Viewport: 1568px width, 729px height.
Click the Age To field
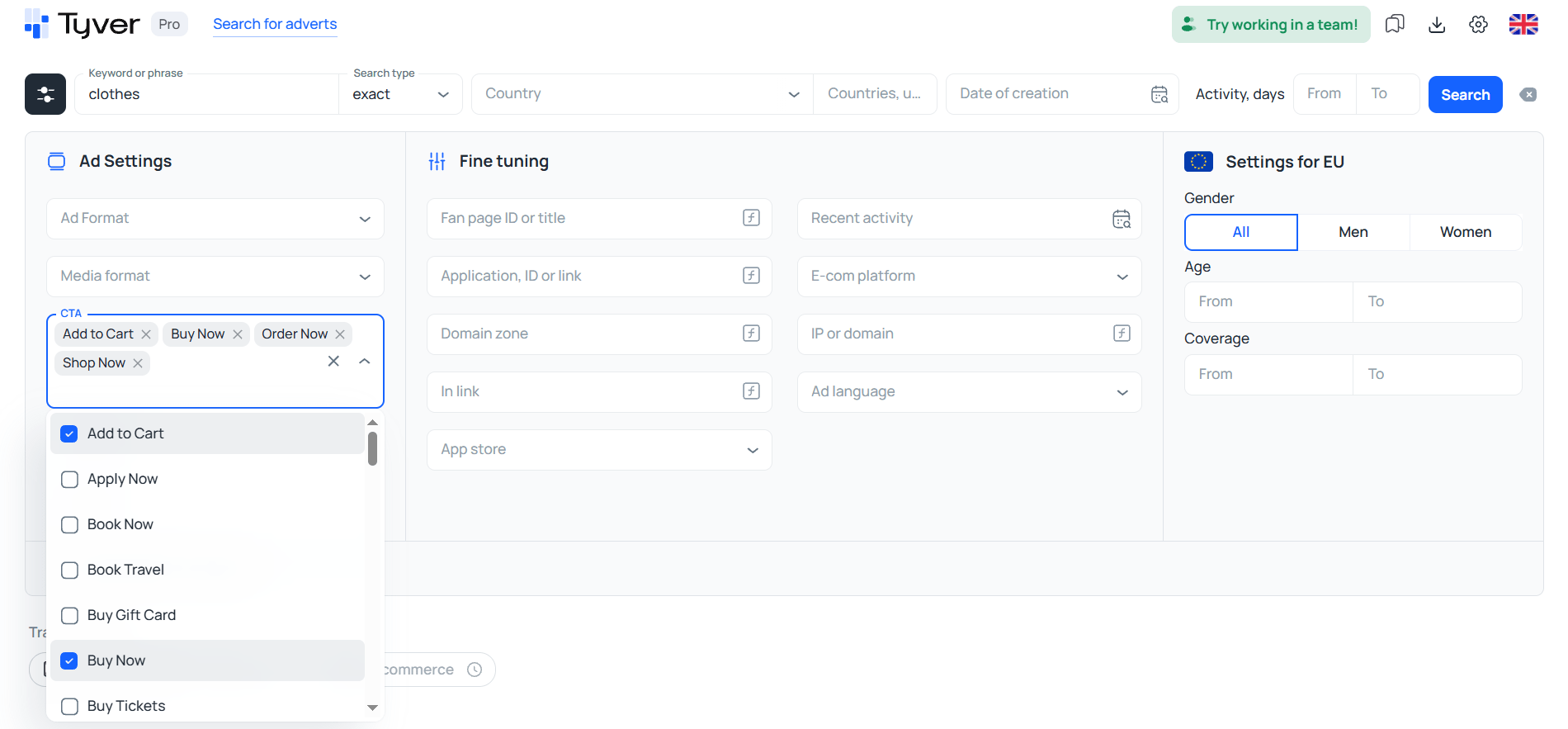[1438, 302]
